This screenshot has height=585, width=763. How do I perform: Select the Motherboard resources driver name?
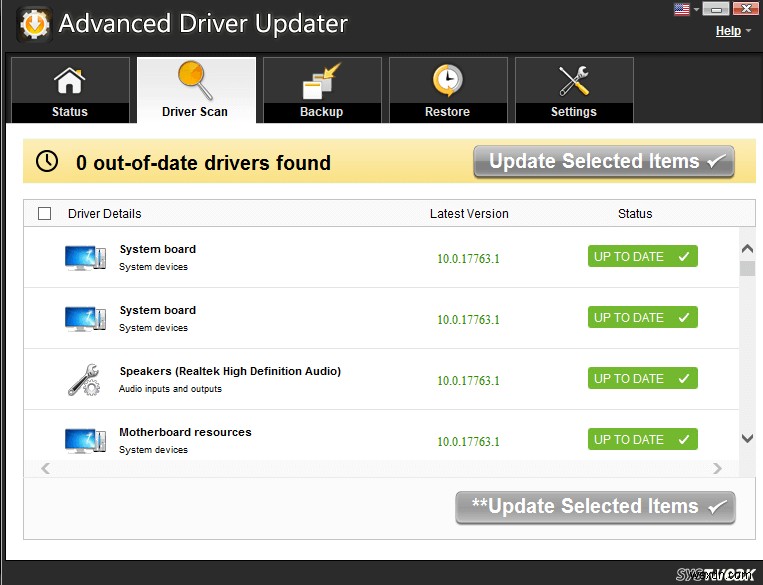pos(185,432)
